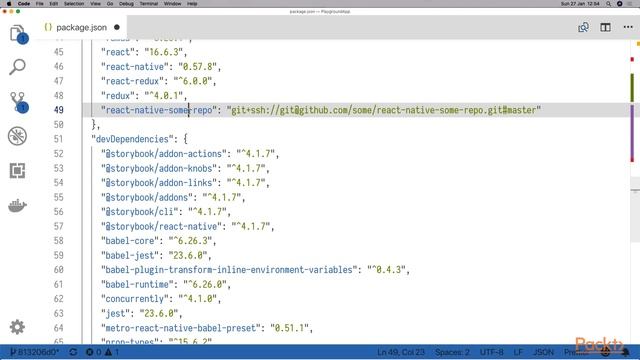Open the Code application menu
Screen dimensions: 640x360
[24, 4]
